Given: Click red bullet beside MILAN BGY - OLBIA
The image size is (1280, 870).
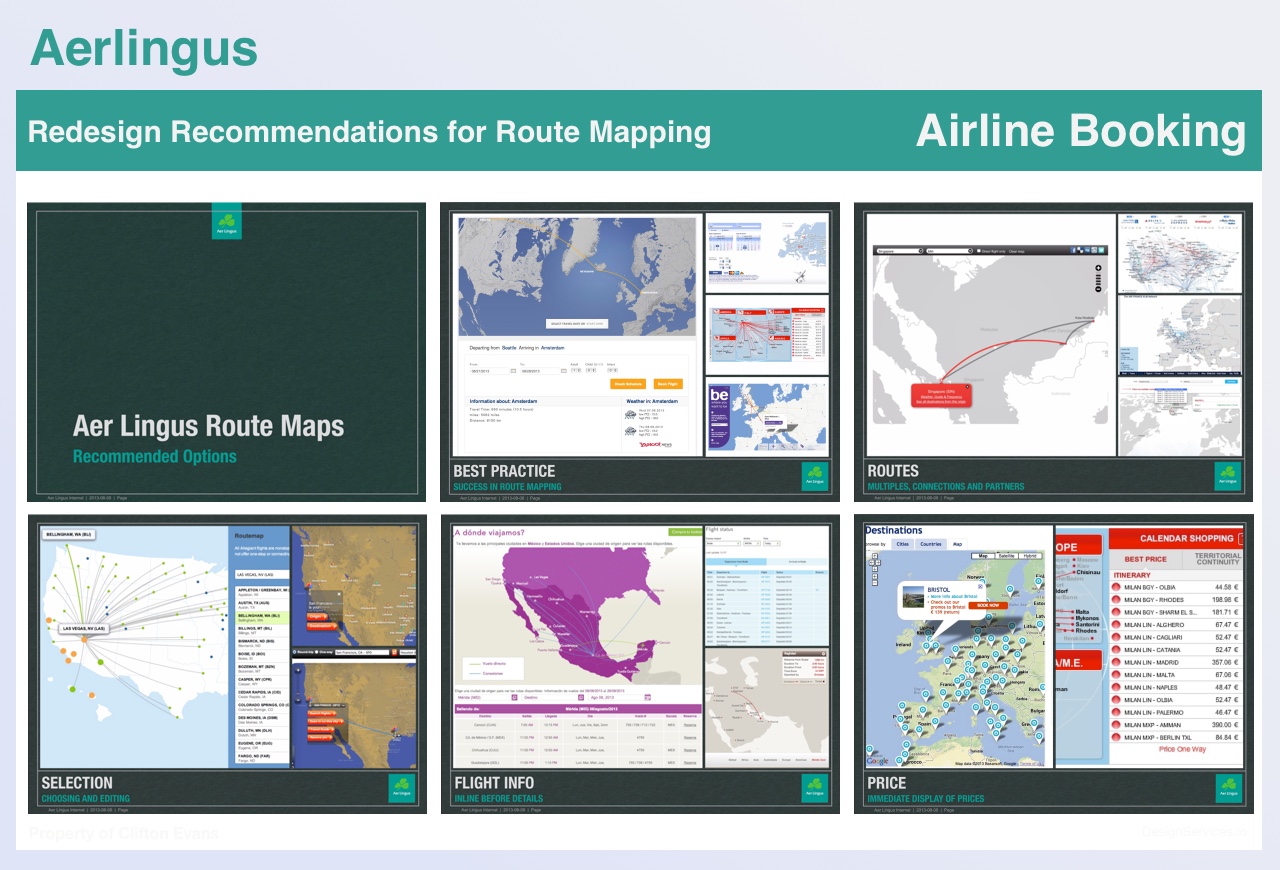Looking at the screenshot, I should (1116, 588).
